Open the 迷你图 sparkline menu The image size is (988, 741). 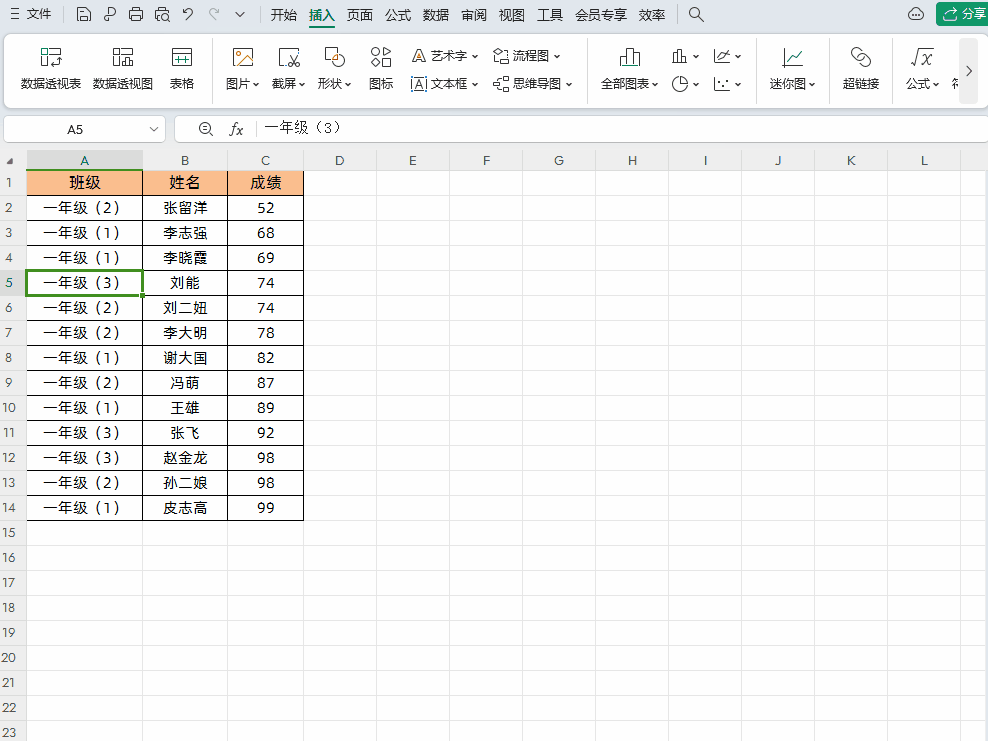(792, 69)
